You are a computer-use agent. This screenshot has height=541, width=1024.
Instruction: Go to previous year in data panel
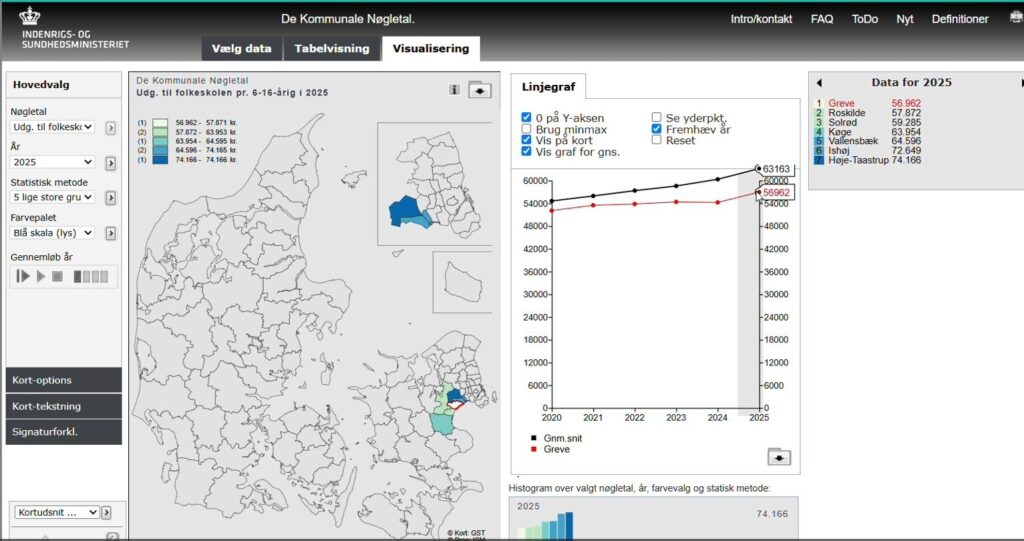pos(819,83)
